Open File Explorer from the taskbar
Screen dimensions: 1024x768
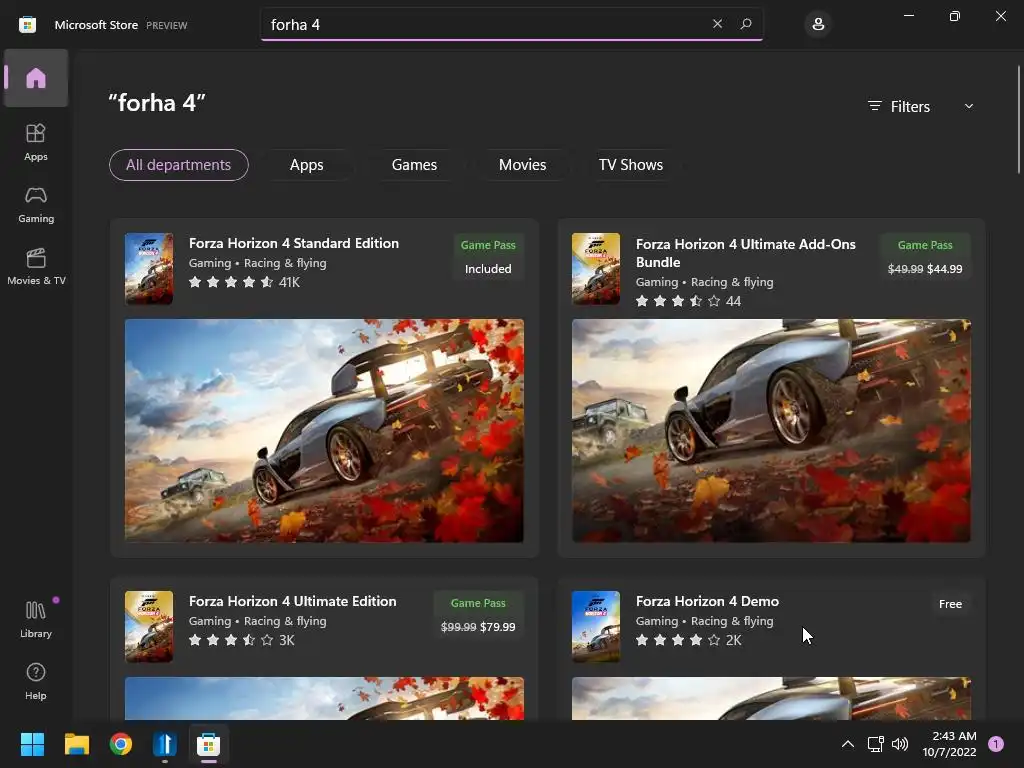pyautogui.click(x=76, y=744)
